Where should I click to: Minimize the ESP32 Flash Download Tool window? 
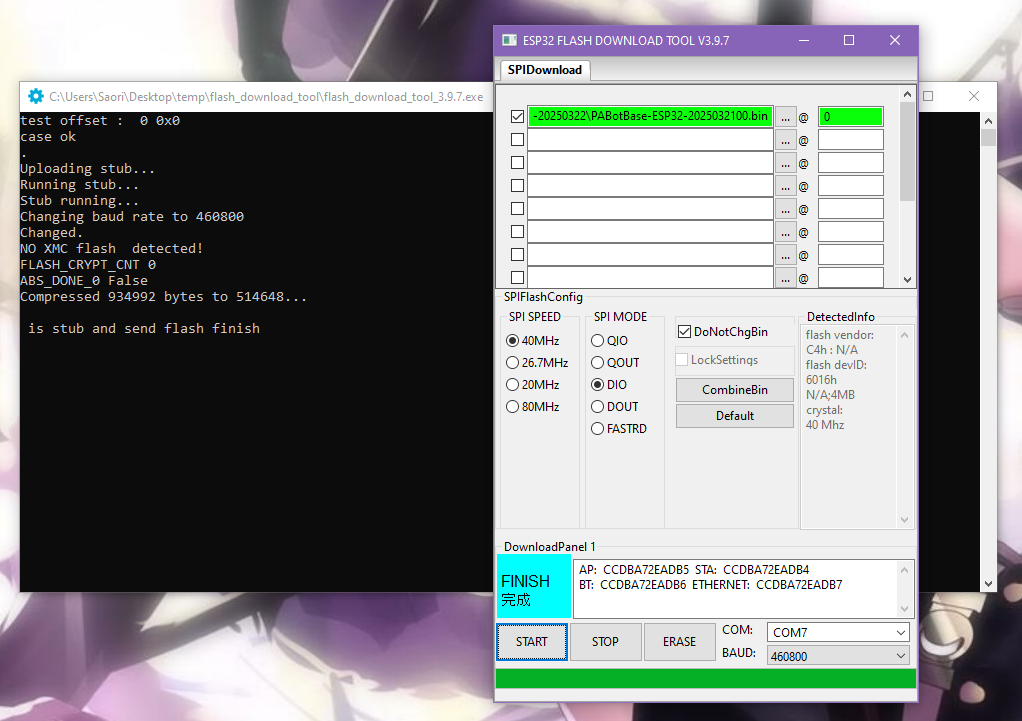click(x=803, y=40)
